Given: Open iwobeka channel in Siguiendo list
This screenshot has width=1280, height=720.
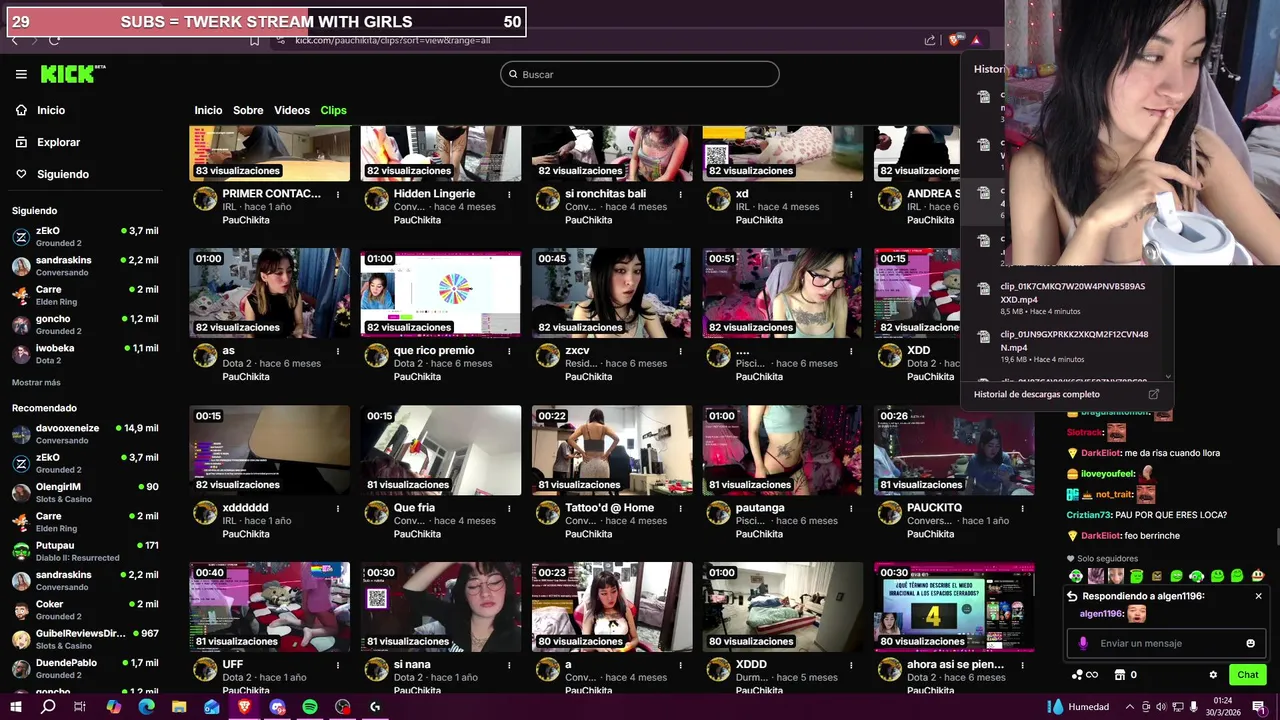Looking at the screenshot, I should [85, 354].
